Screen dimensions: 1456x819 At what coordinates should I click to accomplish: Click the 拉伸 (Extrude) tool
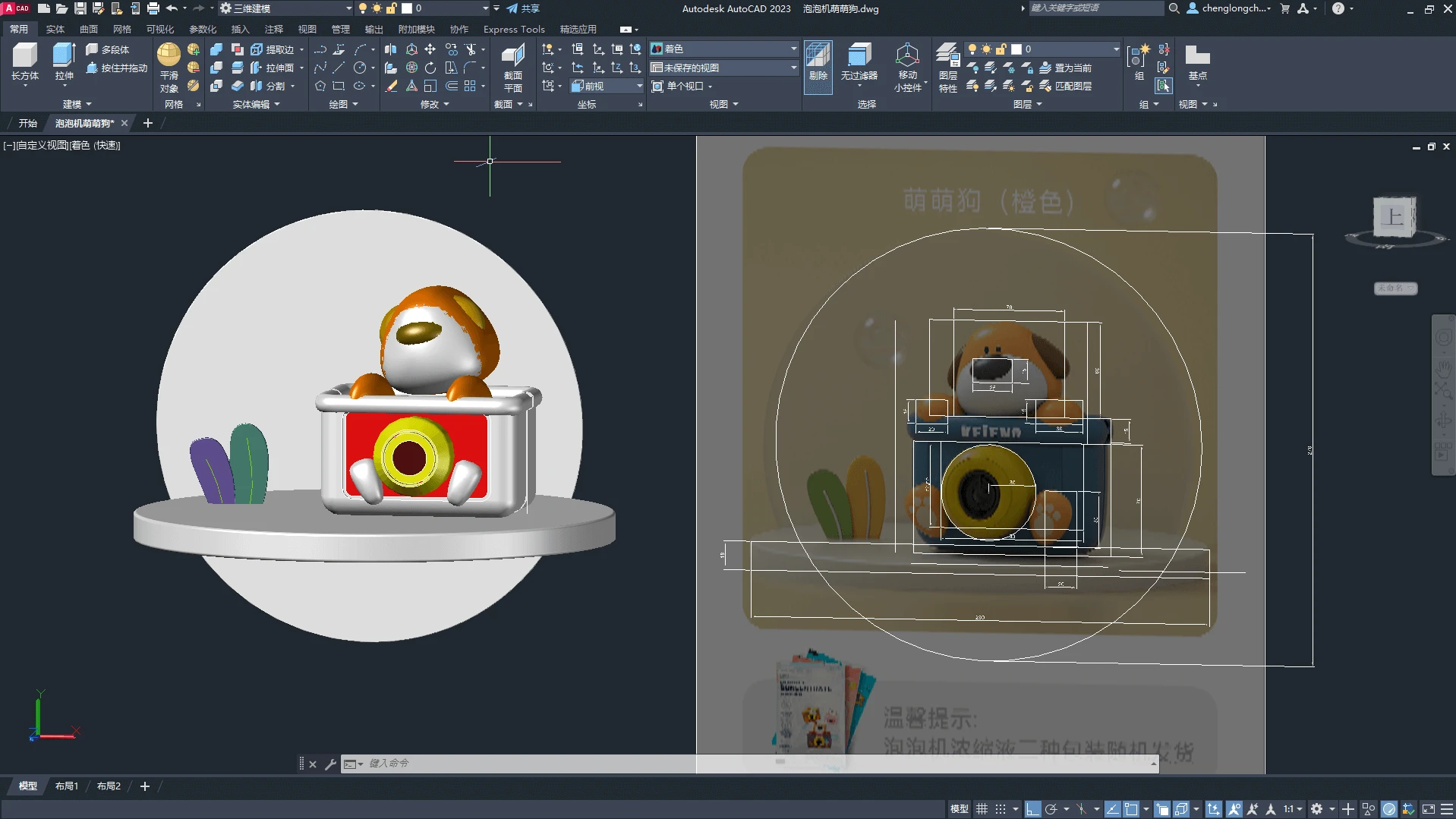(64, 61)
